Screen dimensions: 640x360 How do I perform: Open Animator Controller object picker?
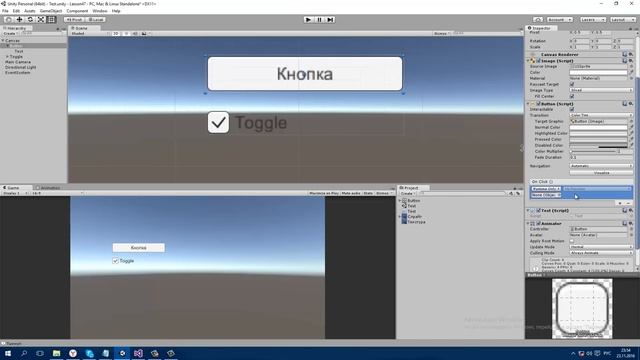pos(631,229)
